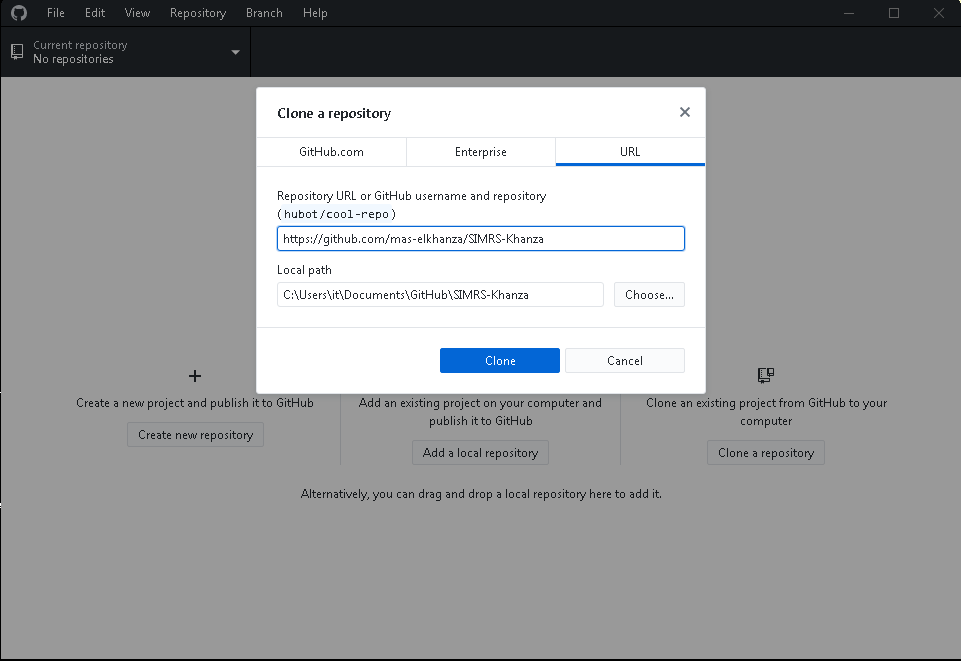Click the Create new repository button
961x661 pixels.
point(194,434)
